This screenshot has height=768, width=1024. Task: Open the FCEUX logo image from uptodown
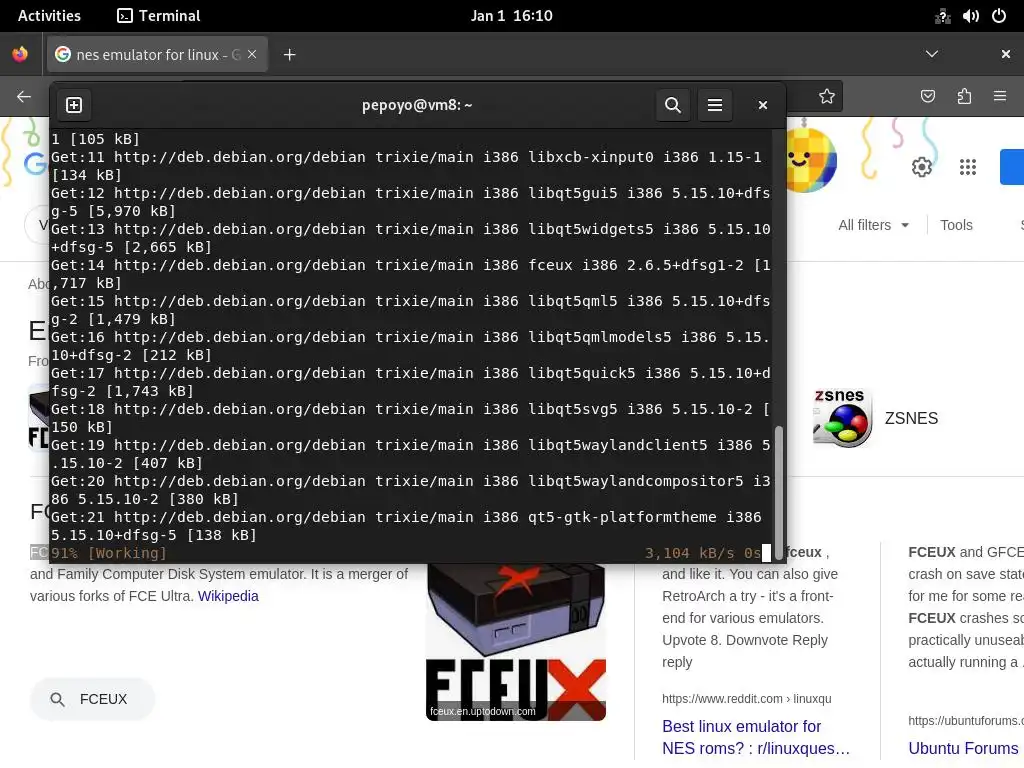click(516, 643)
